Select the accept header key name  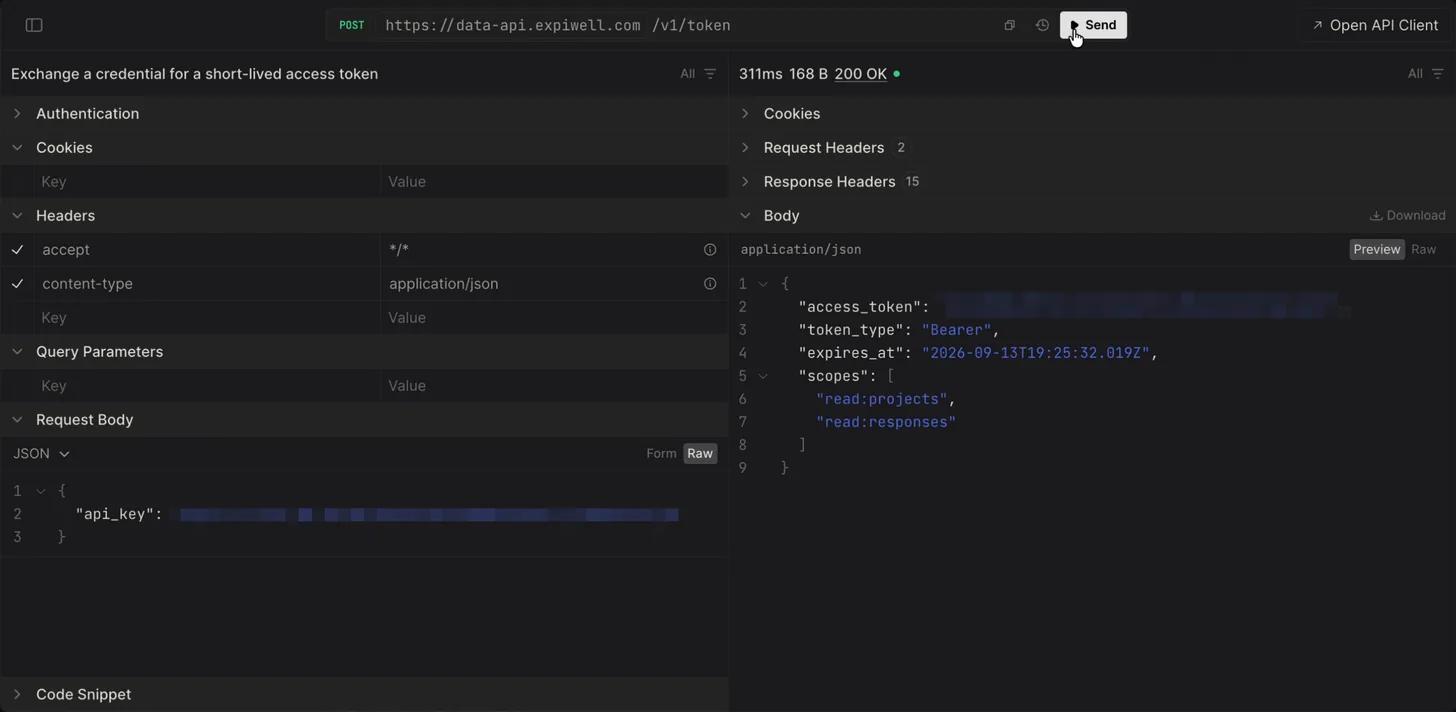(x=66, y=250)
